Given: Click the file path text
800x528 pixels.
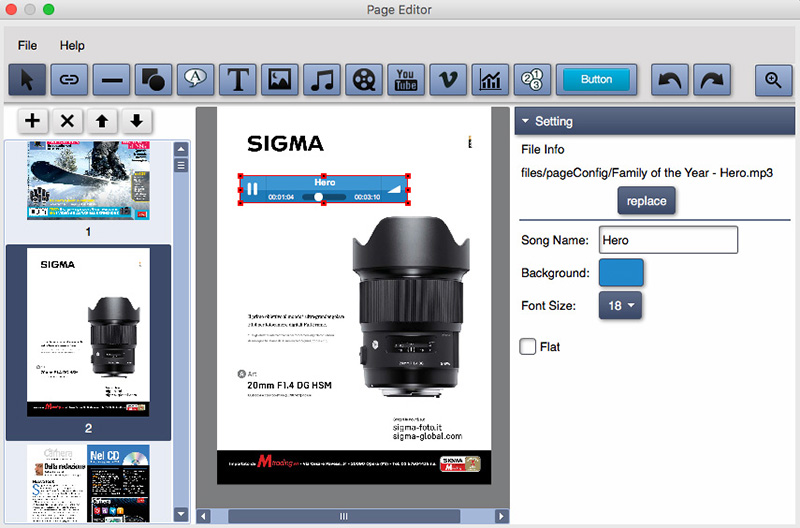Looking at the screenshot, I should 646,173.
